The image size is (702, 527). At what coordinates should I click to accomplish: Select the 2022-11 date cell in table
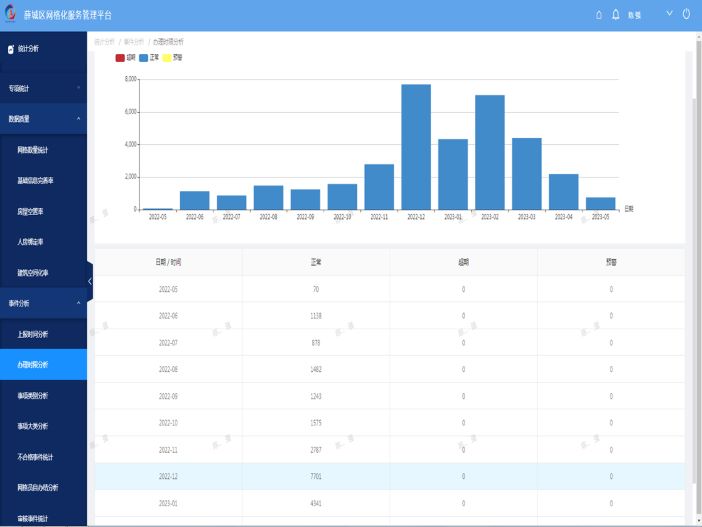click(x=168, y=450)
